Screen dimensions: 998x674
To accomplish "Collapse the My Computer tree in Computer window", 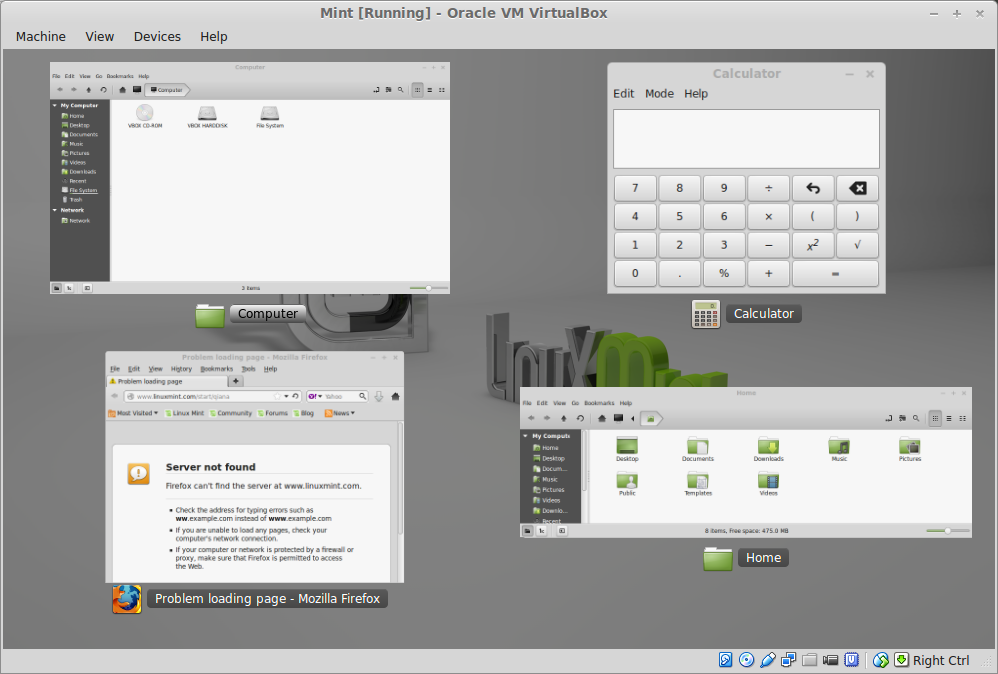I will (x=54, y=105).
